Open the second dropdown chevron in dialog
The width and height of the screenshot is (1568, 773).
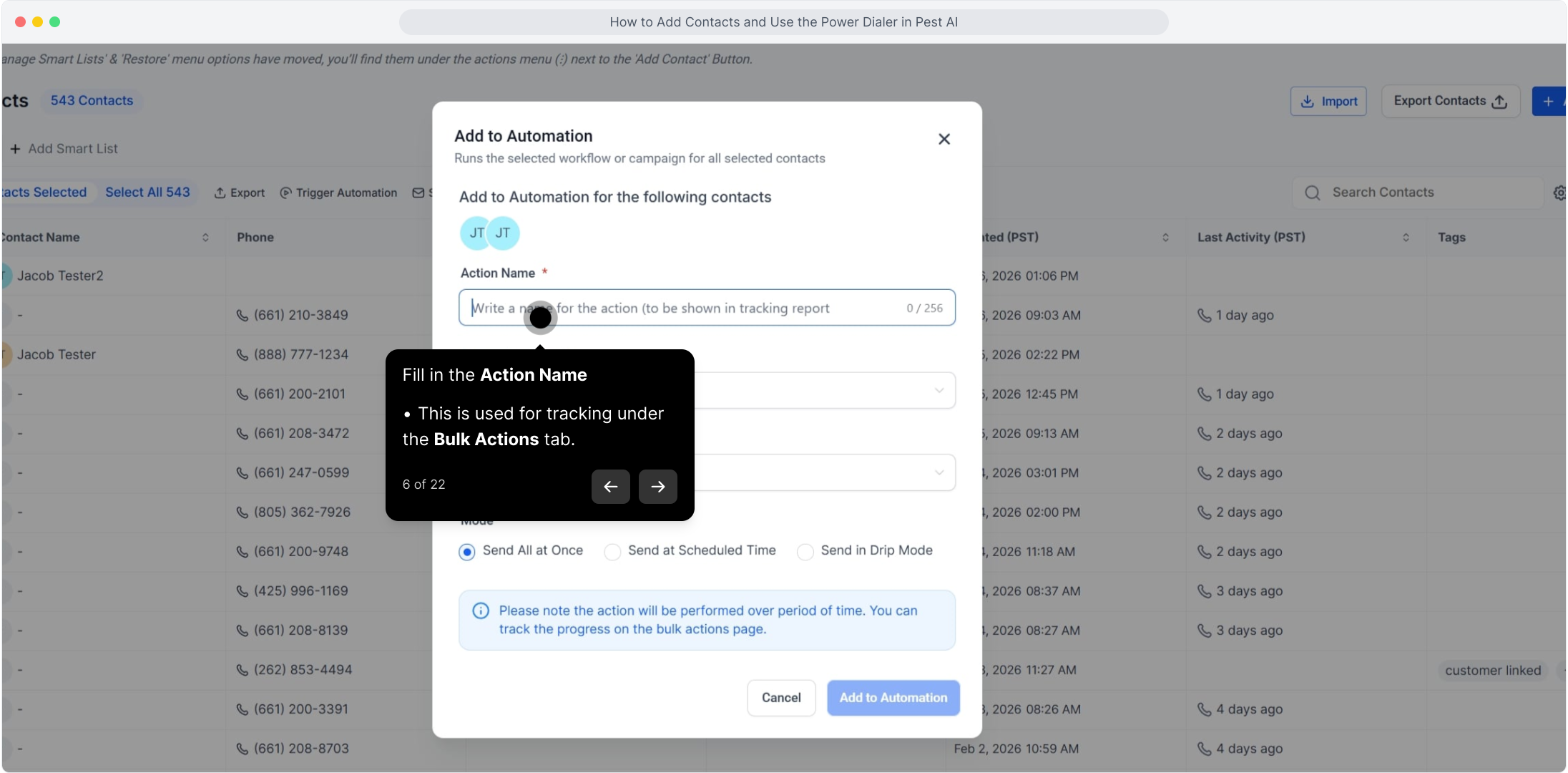coord(939,472)
